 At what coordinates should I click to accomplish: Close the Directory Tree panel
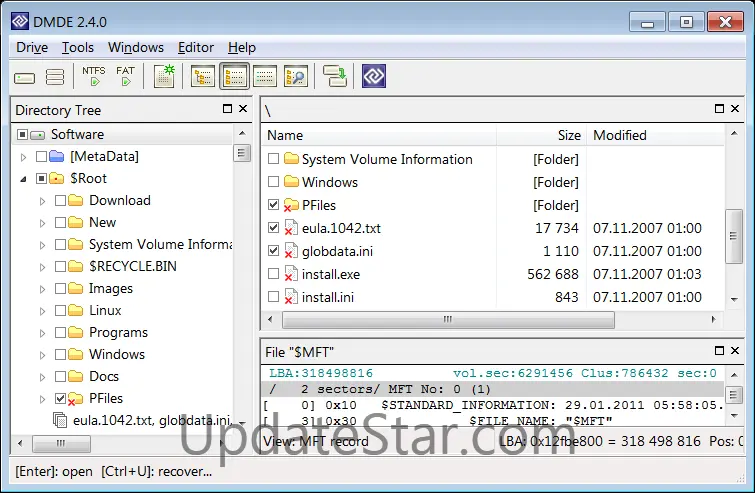pyautogui.click(x=243, y=109)
